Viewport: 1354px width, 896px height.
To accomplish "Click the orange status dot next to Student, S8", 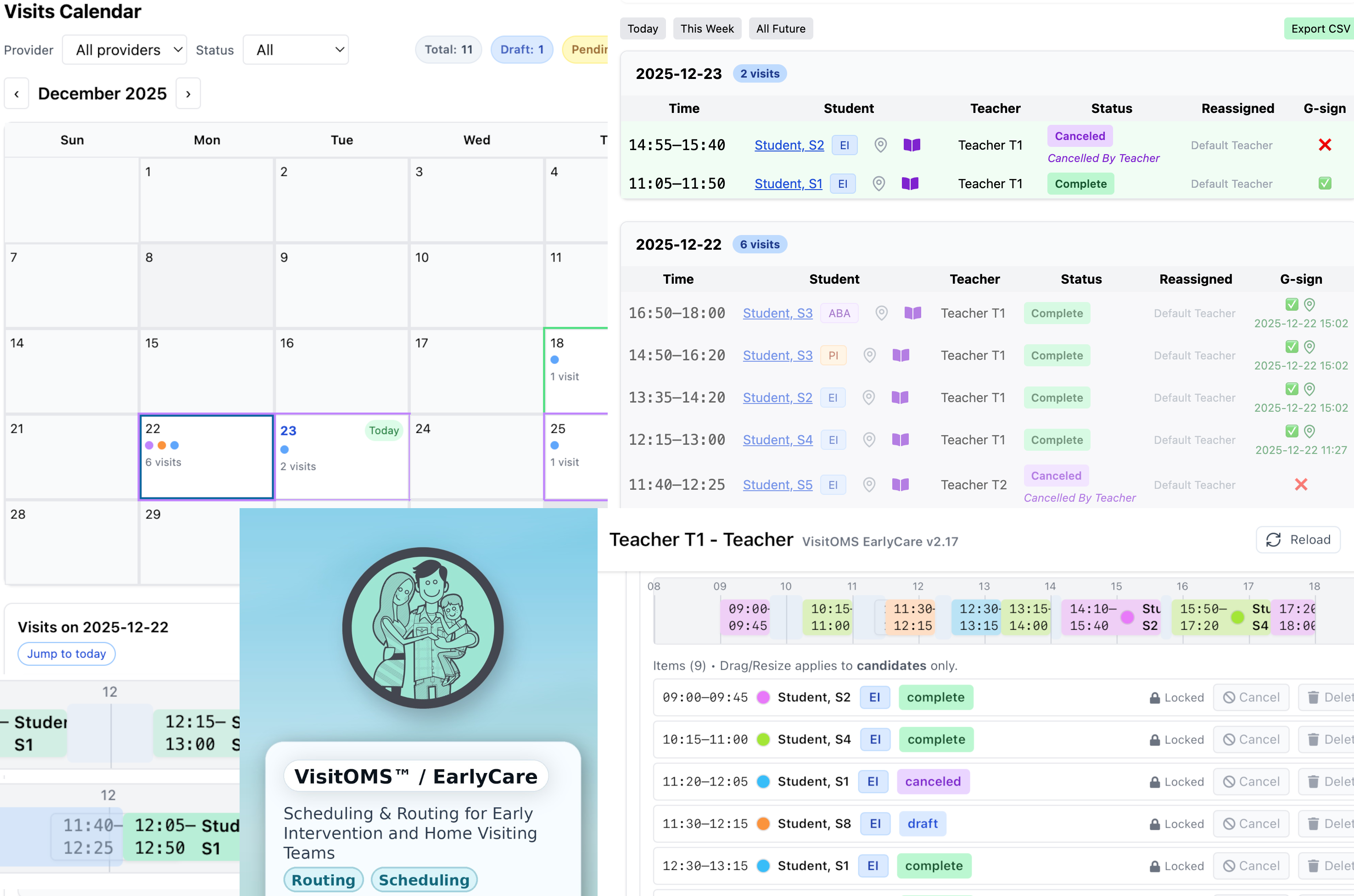I will [763, 823].
